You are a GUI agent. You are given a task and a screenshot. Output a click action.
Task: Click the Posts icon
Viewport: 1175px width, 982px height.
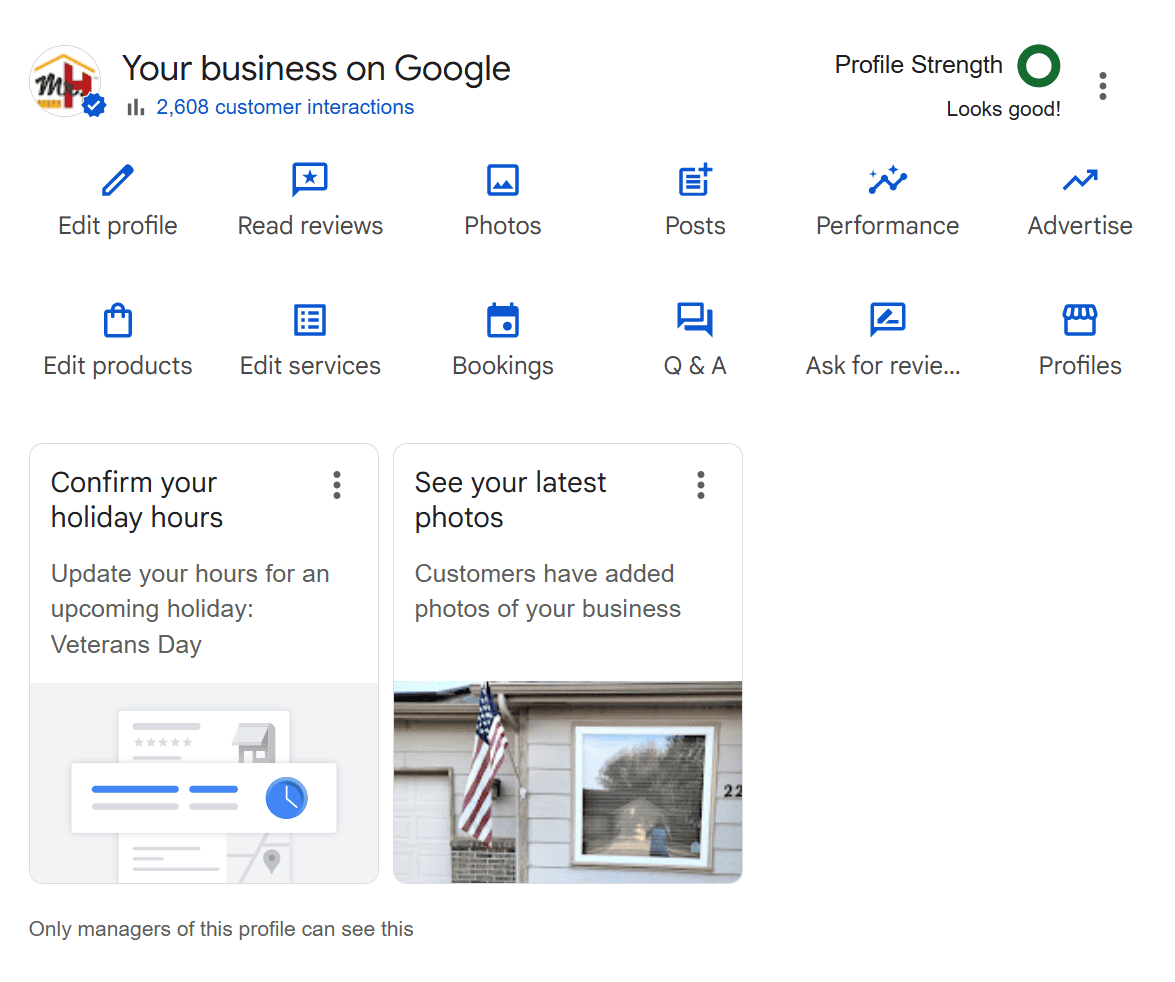pos(695,181)
